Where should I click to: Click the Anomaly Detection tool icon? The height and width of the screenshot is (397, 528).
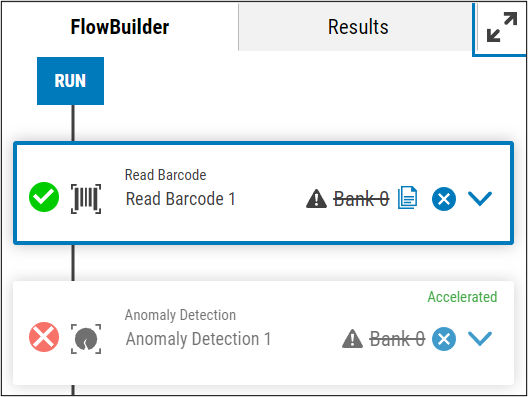[x=86, y=339]
